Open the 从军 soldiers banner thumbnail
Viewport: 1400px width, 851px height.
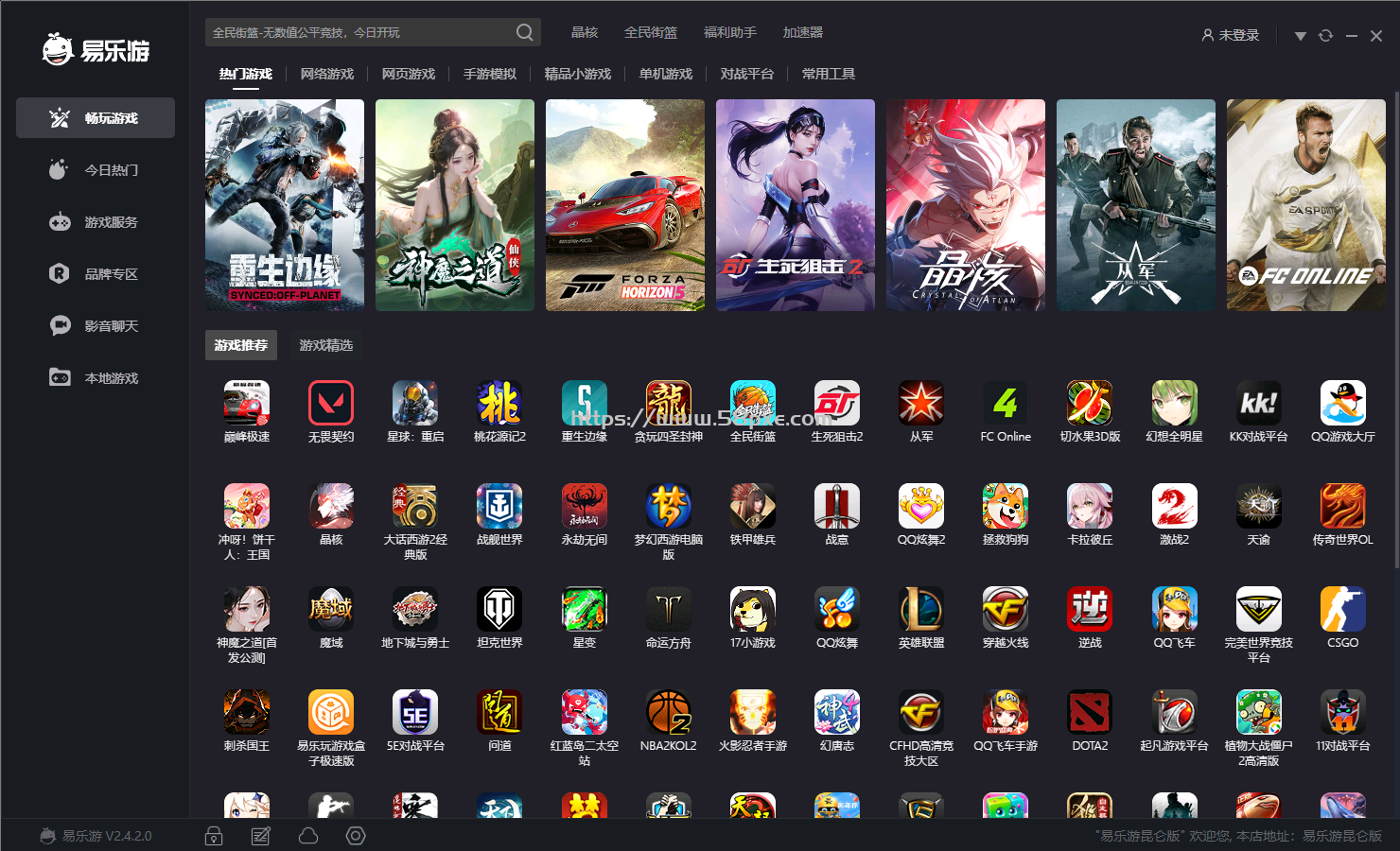pos(1136,205)
